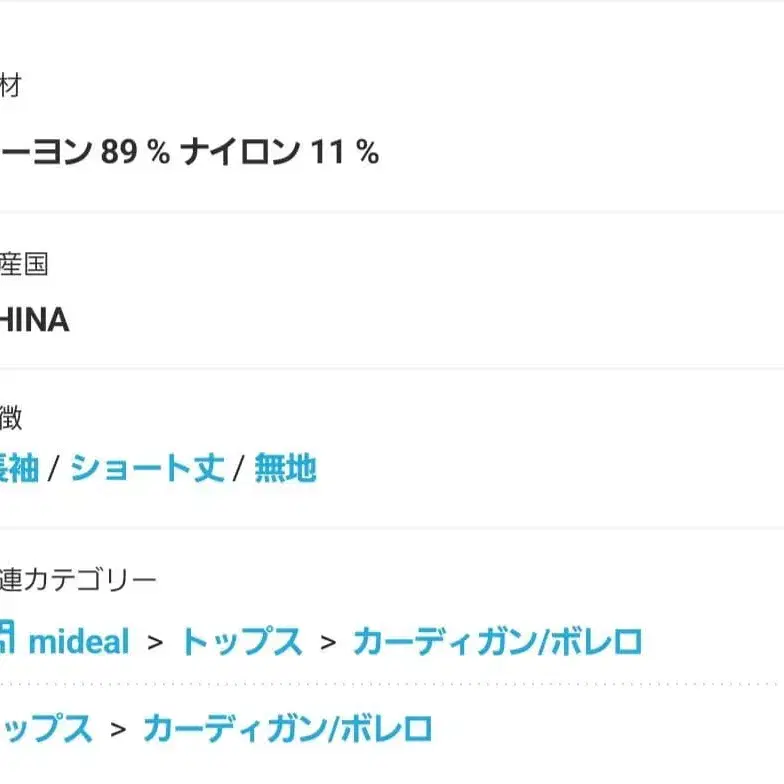
Task: Open トップス link in the bottom category row
Action: 45,728
